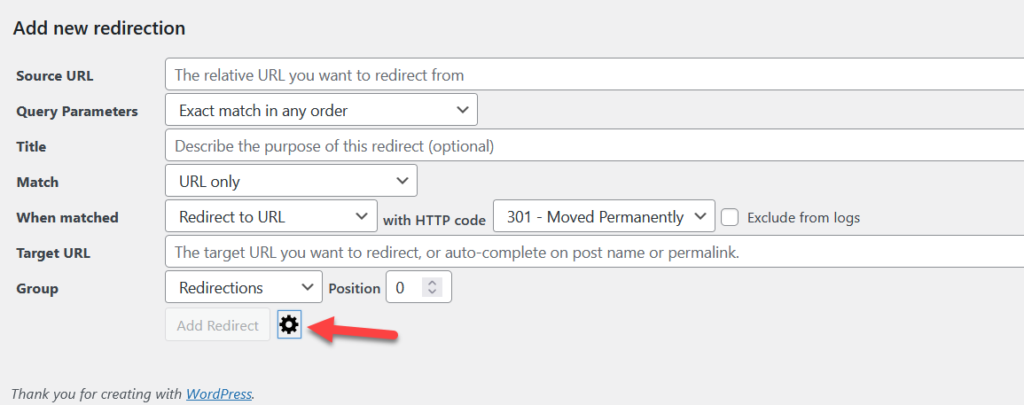The image size is (1024, 405).
Task: Increase Position using the stepper up arrow
Action: point(433,283)
